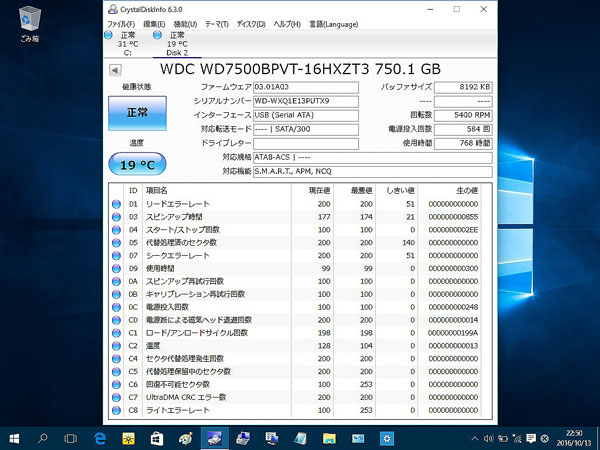Click the interface field USB (Serial ATA)
Viewport: 600px width, 450px height.
(x=306, y=115)
